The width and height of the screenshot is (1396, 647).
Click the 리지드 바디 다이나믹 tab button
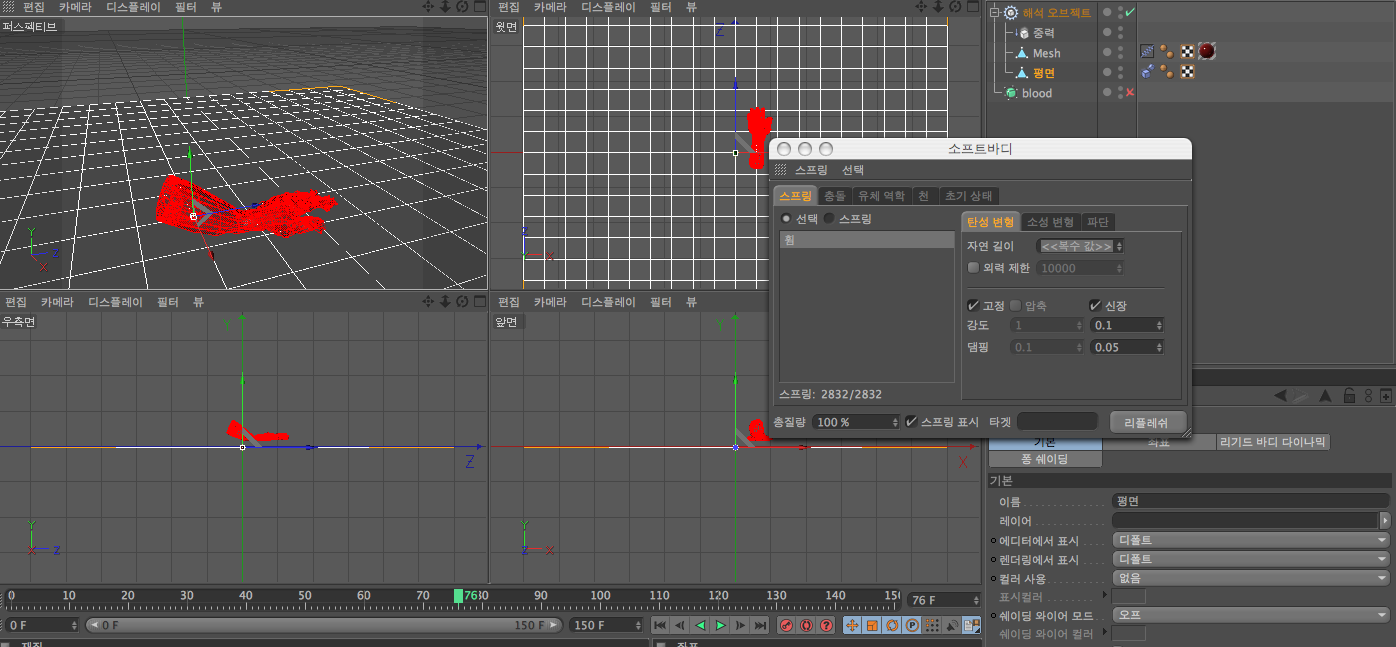click(x=1274, y=442)
